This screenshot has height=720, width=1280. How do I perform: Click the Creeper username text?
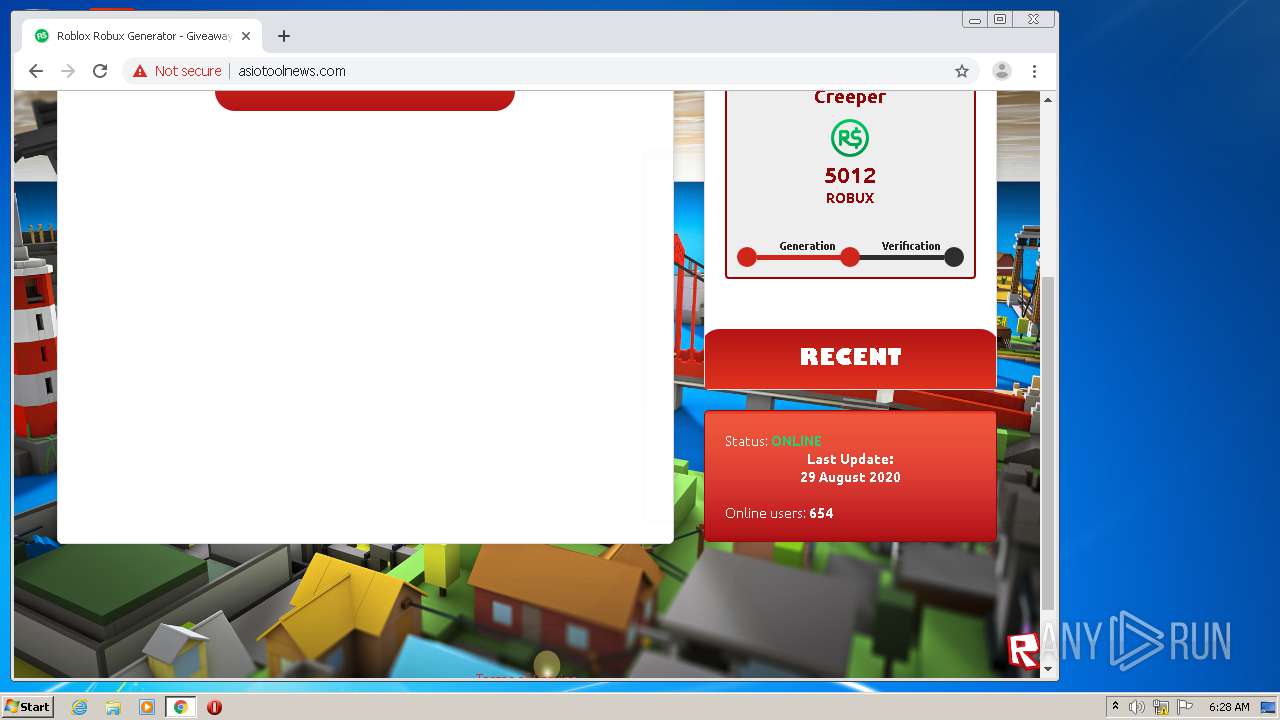coord(850,97)
